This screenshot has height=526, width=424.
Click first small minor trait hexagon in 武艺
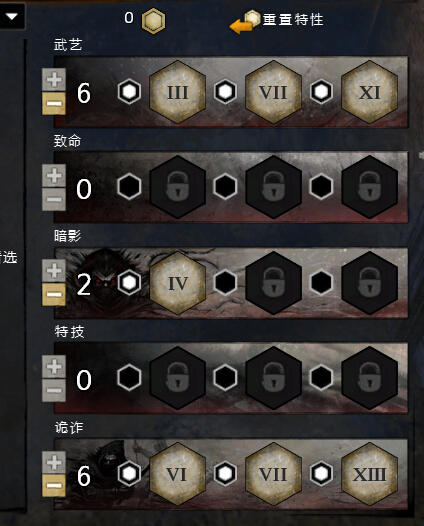129,91
